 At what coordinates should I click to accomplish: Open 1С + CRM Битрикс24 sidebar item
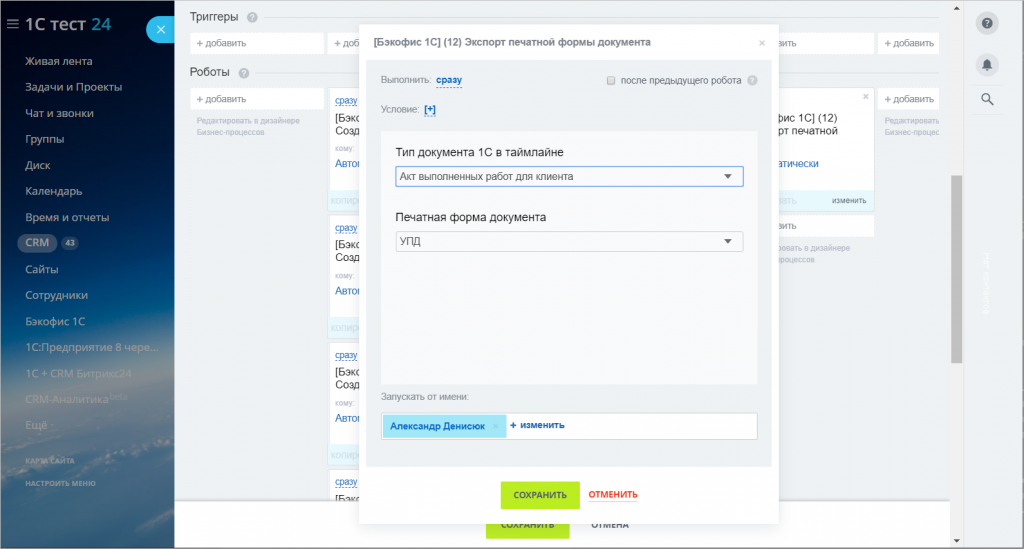point(78,373)
